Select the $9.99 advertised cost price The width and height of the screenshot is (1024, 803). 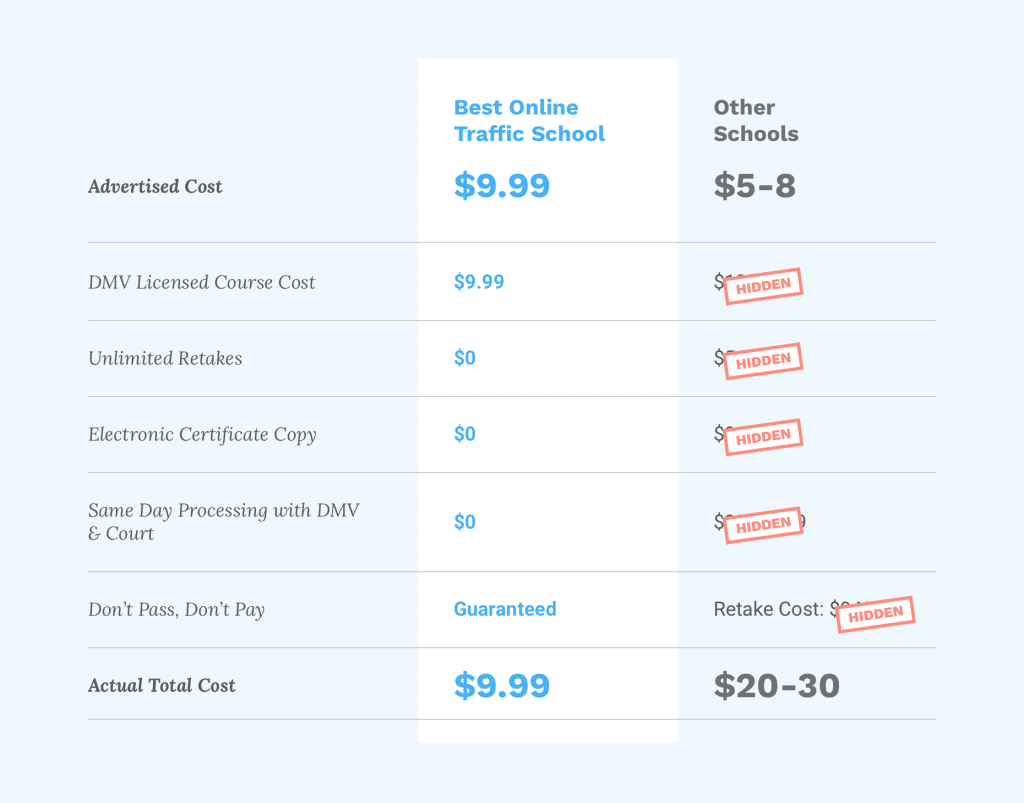pos(502,185)
